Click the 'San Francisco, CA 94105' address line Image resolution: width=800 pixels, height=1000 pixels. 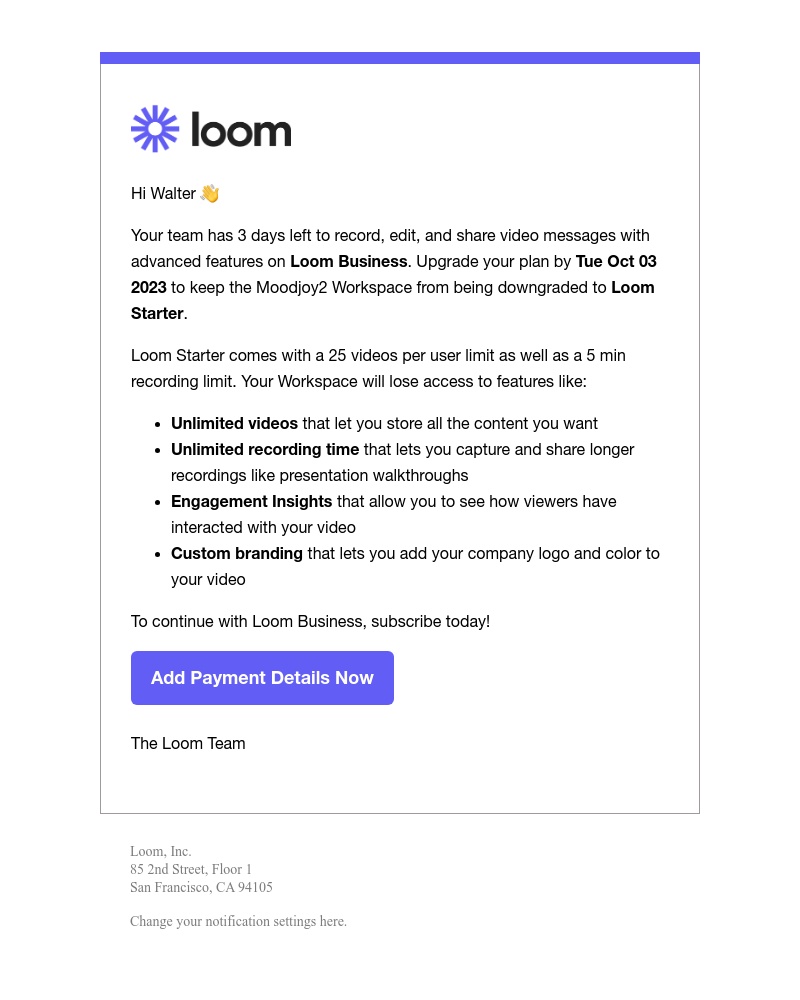201,887
